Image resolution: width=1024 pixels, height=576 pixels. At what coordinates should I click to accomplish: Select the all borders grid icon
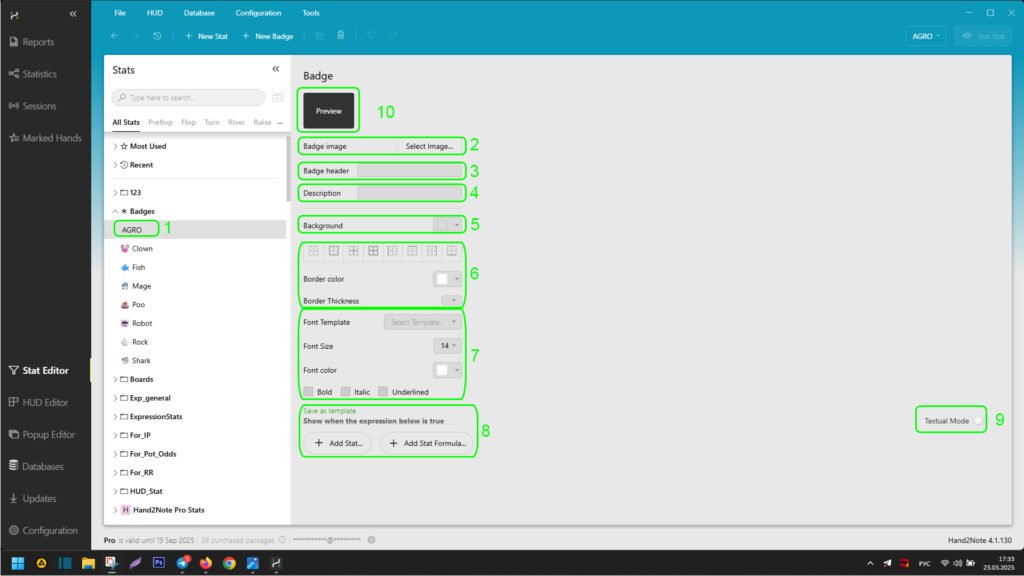[x=373, y=251]
